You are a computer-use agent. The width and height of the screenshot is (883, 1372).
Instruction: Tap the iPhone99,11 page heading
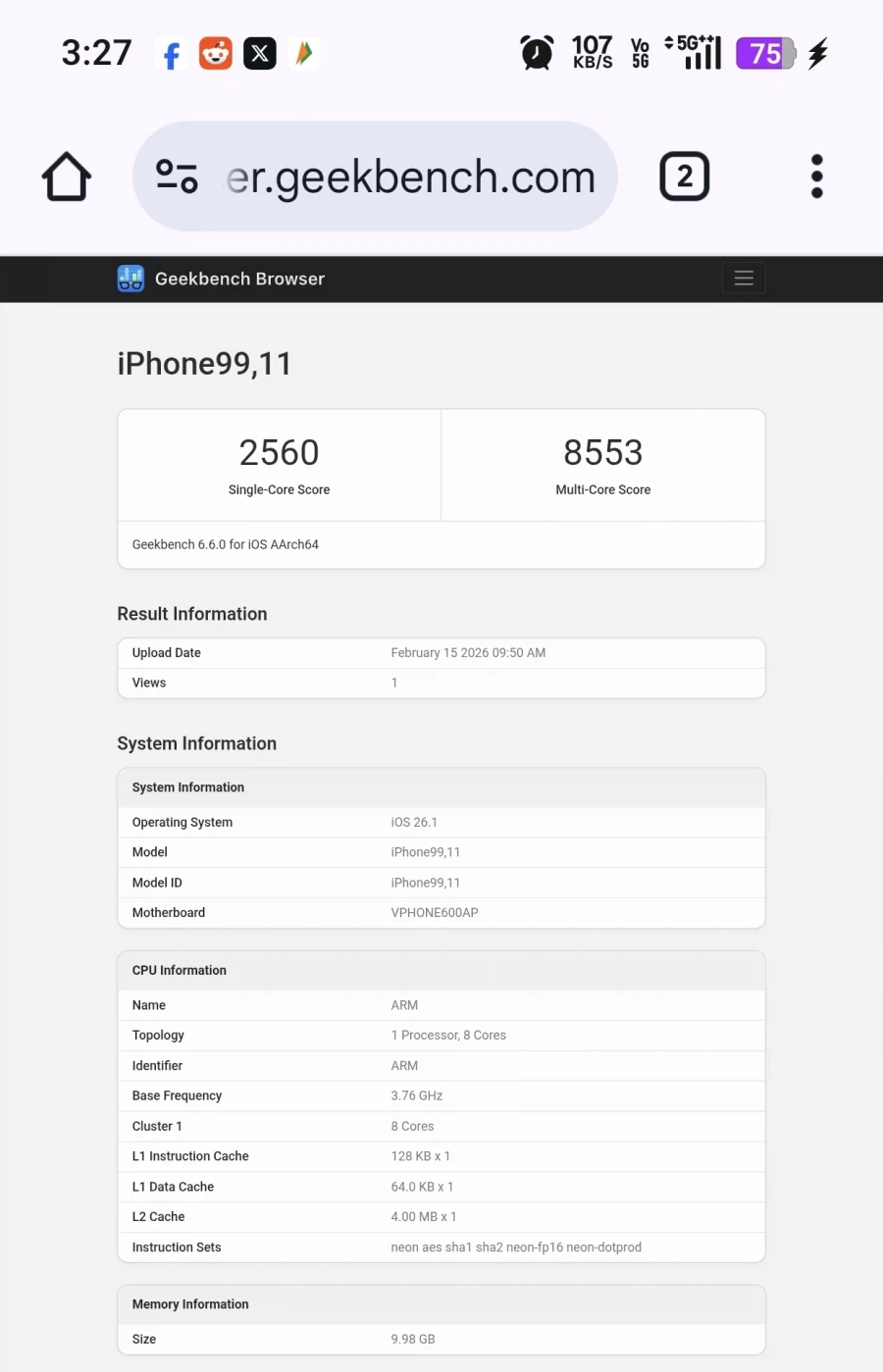point(204,364)
